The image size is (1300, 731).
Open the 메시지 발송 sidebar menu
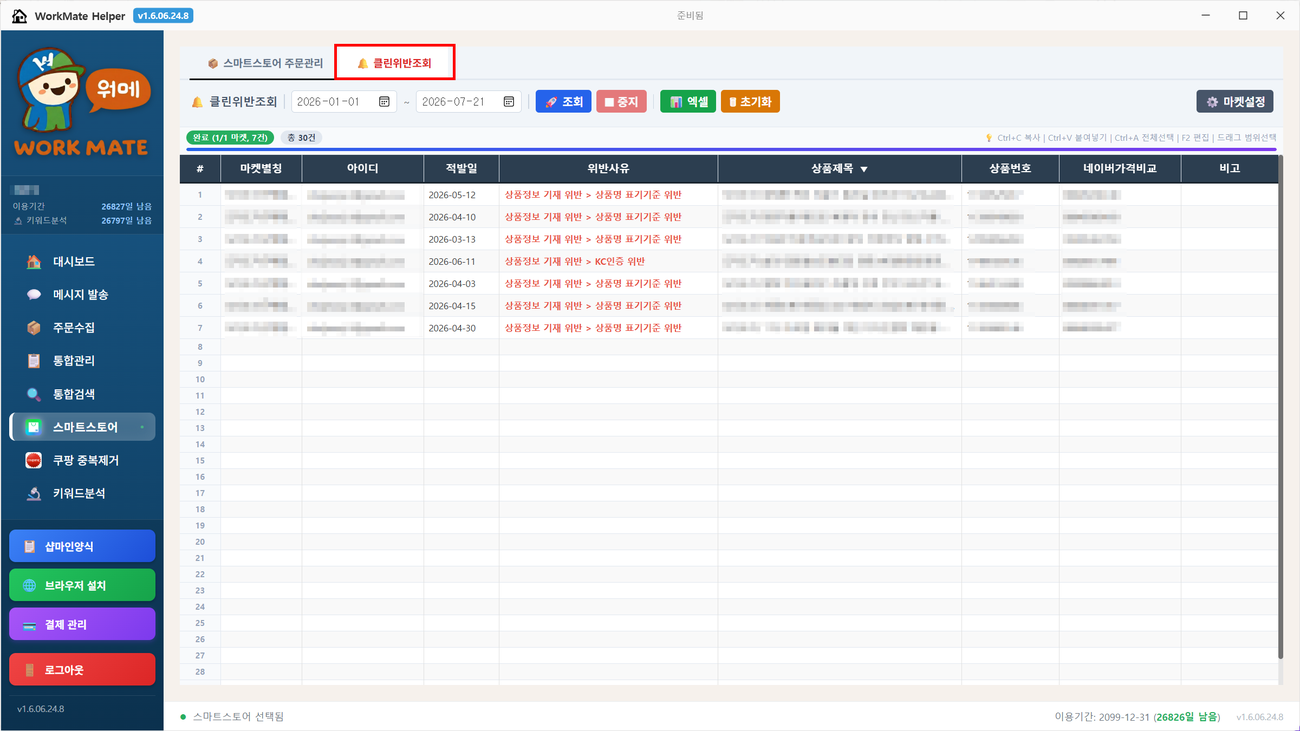(82, 294)
